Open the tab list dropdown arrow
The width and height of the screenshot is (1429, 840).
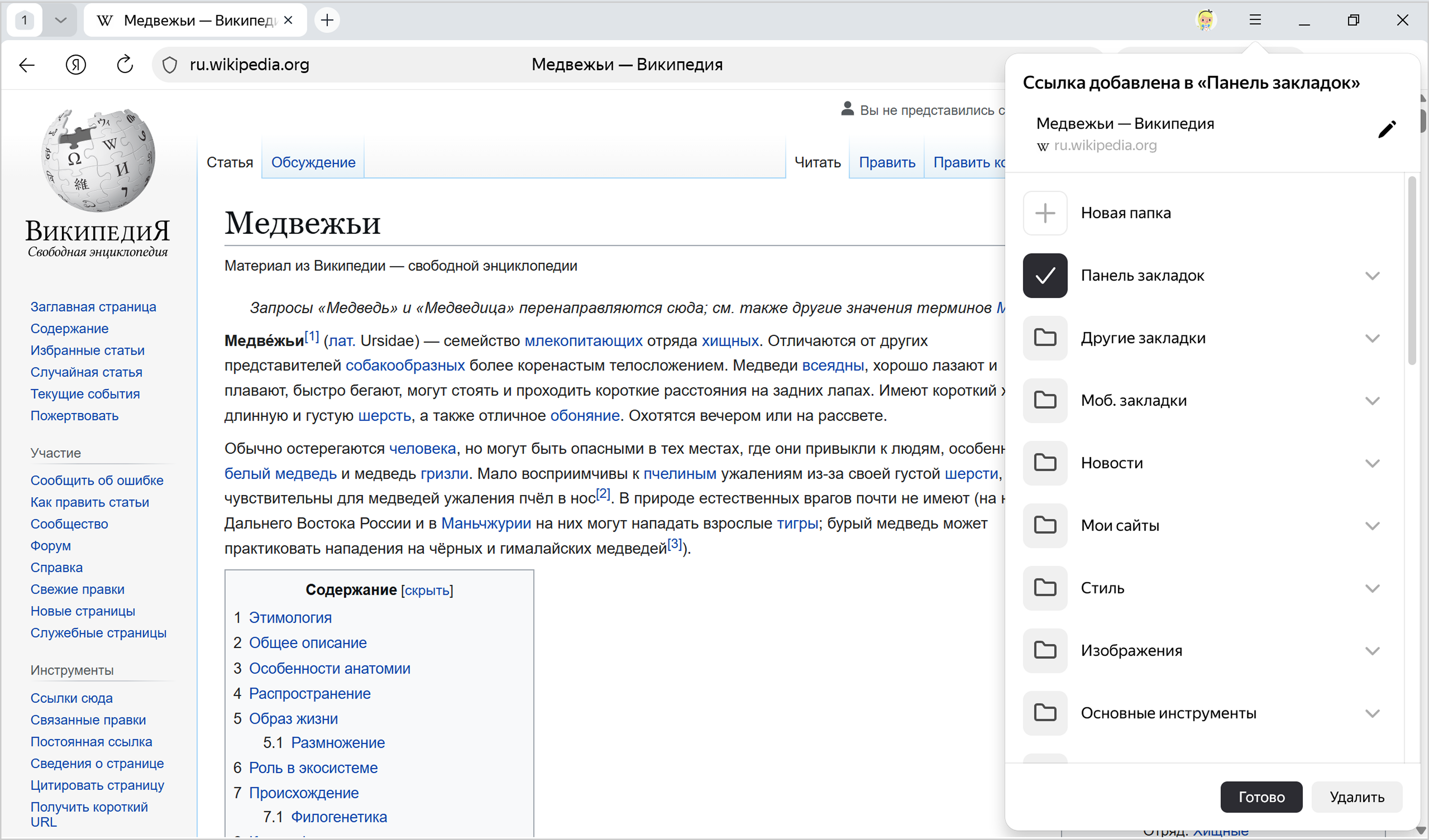tap(61, 20)
